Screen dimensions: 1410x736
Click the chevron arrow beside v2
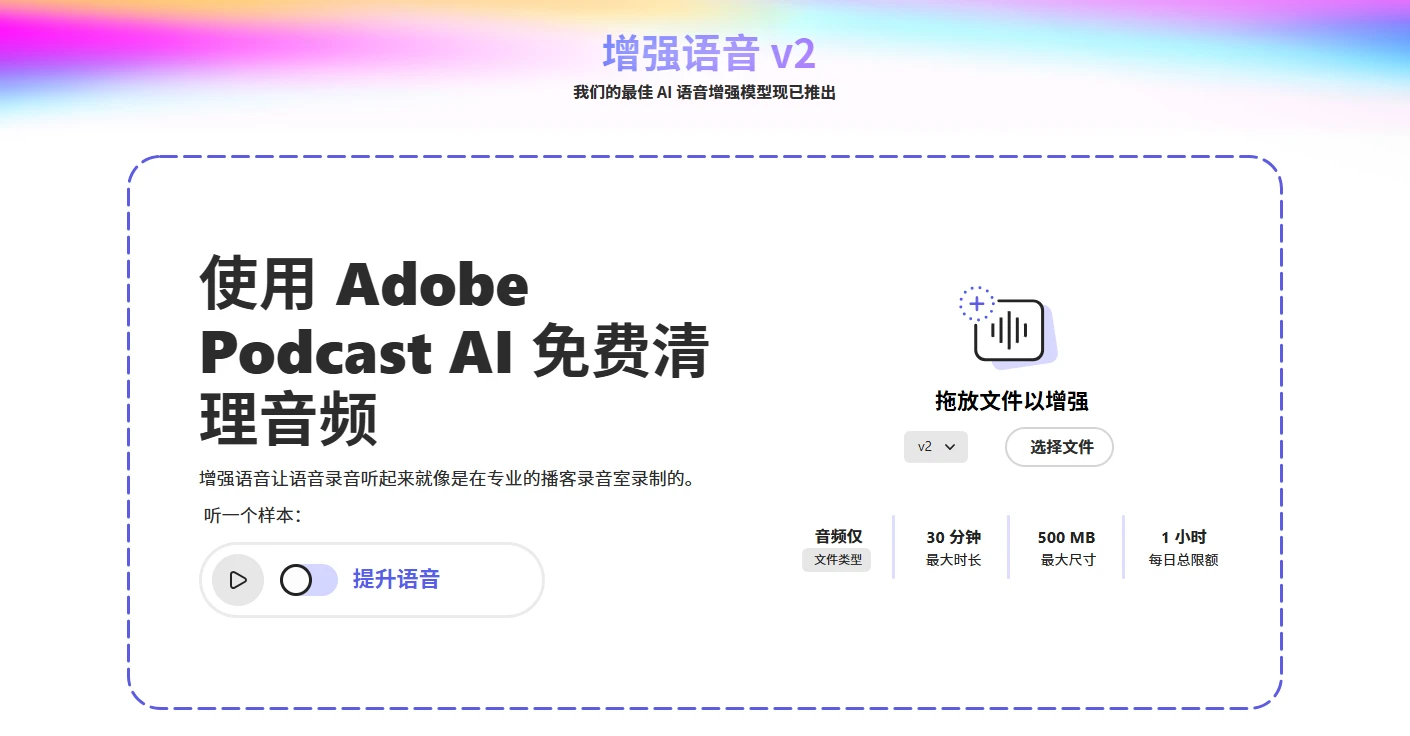pos(950,447)
